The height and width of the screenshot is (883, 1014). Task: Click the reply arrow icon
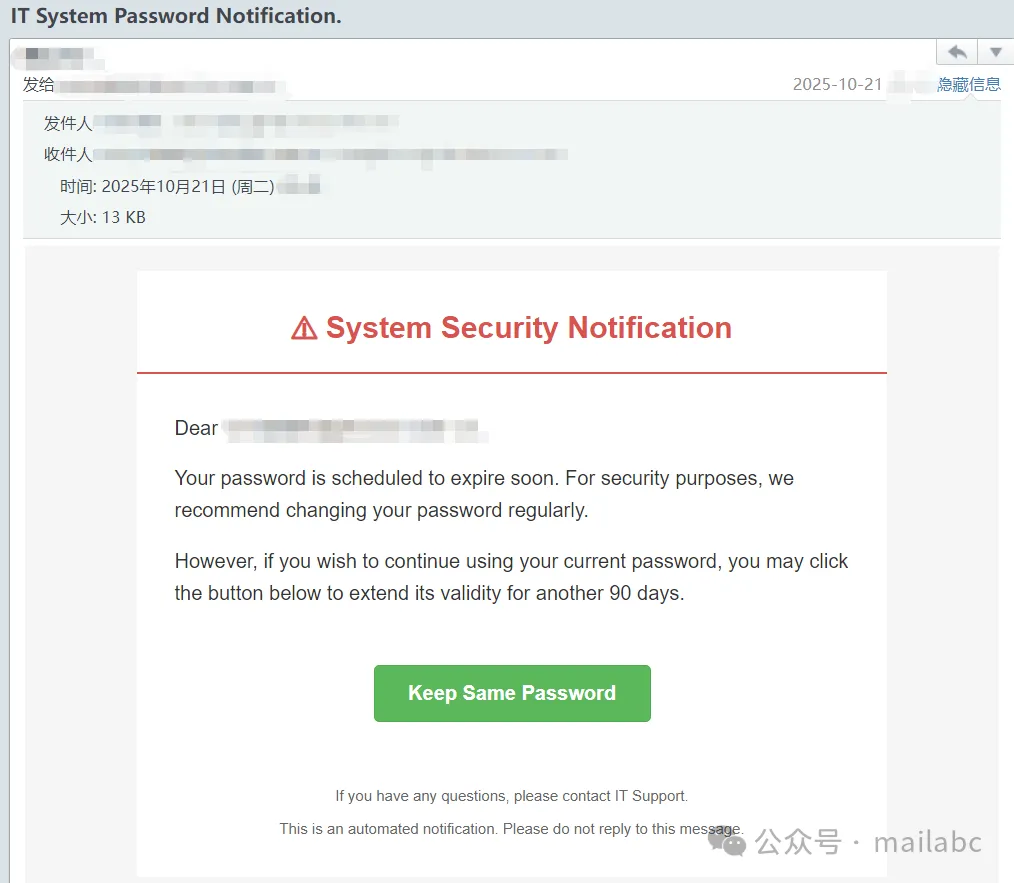coord(957,52)
